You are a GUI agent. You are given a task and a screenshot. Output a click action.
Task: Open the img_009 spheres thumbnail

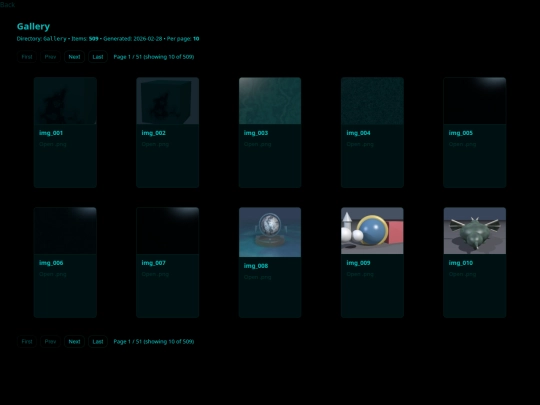pos(372,231)
